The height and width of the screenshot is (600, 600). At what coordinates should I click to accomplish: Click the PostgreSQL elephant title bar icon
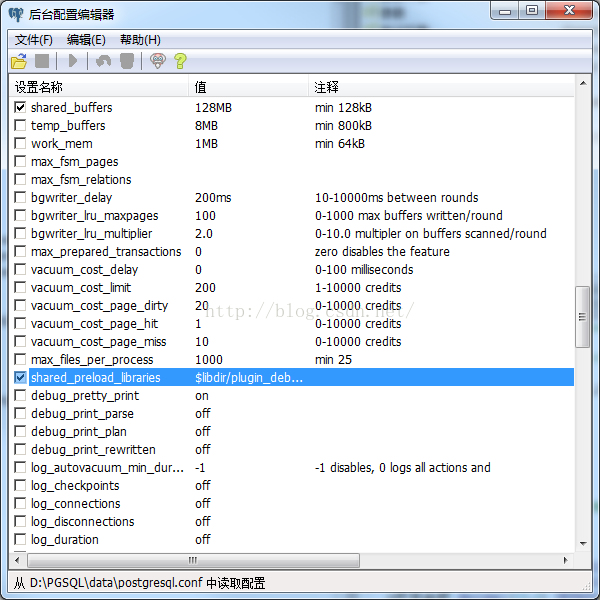click(x=16, y=15)
